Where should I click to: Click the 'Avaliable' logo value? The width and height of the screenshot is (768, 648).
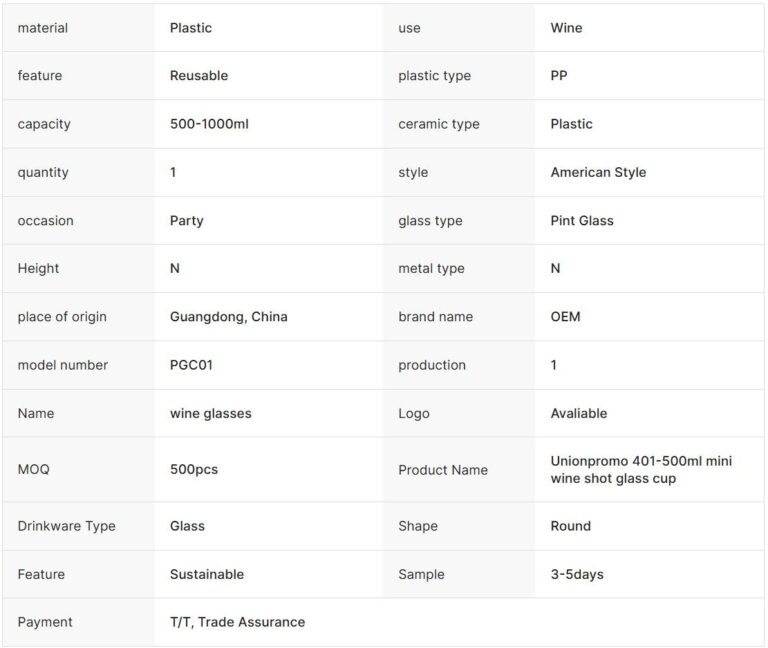point(579,413)
